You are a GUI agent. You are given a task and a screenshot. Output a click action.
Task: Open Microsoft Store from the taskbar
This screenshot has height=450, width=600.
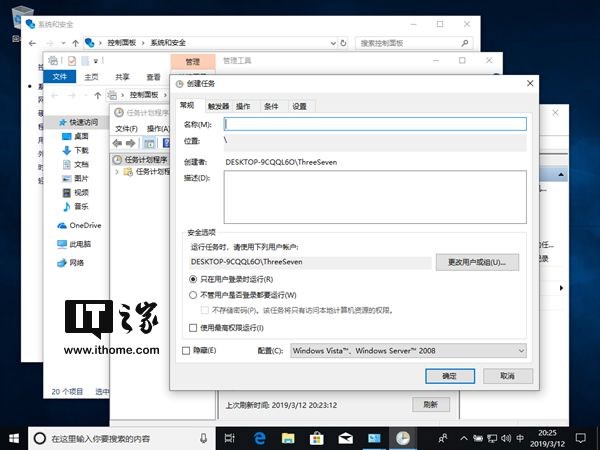(316, 438)
